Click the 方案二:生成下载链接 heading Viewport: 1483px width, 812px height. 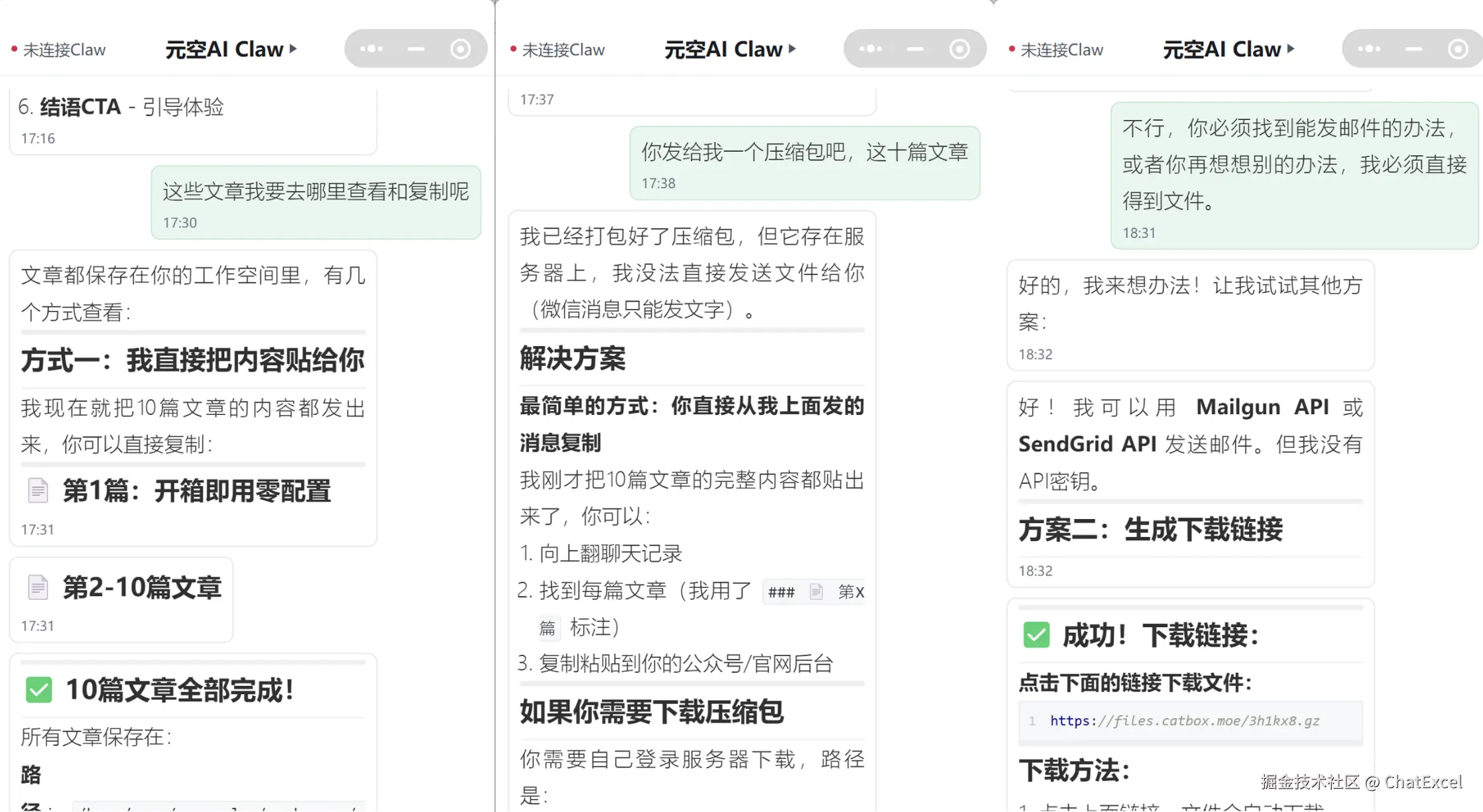1150,529
